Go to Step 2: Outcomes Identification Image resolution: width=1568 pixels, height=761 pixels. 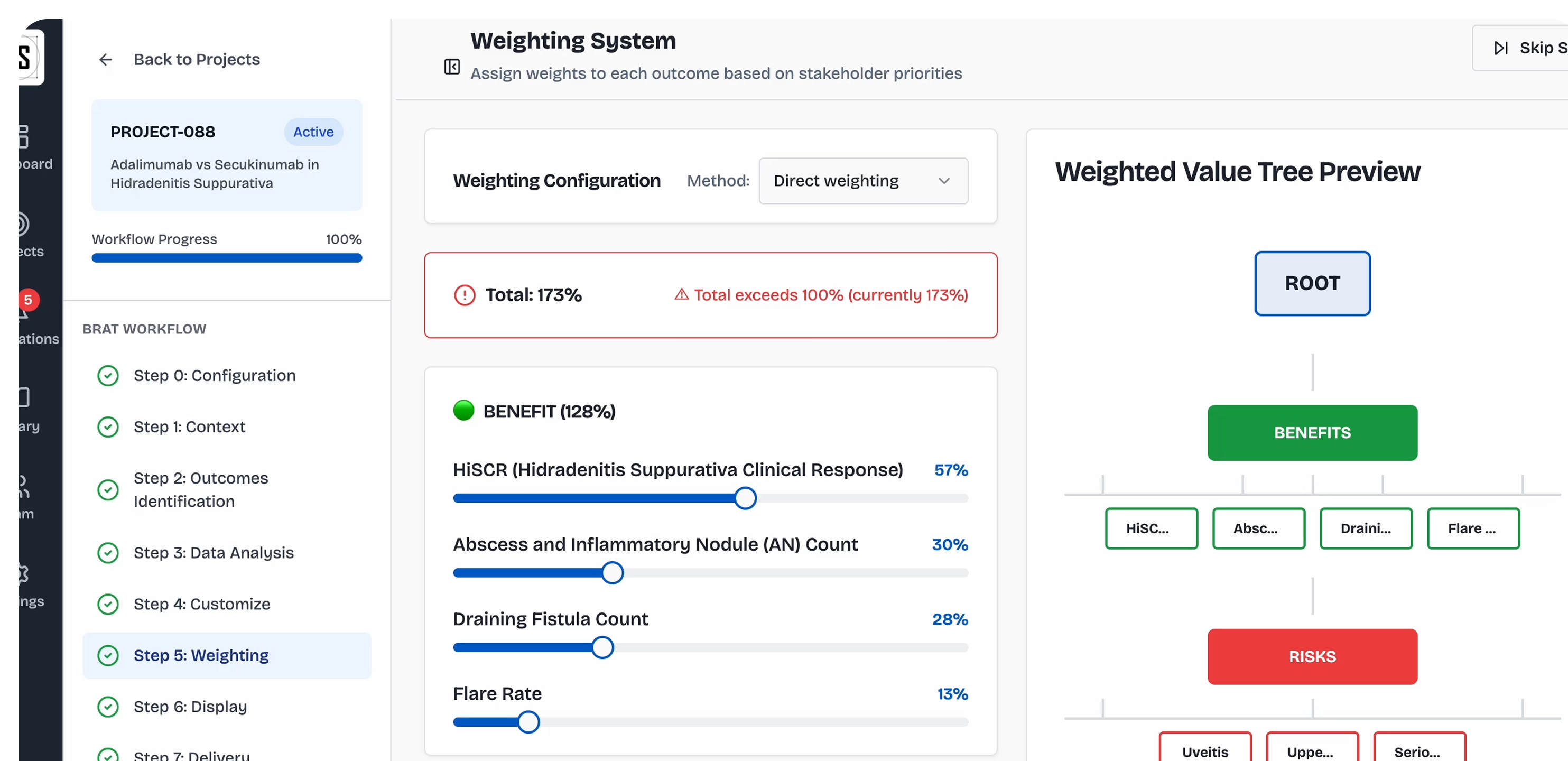(201, 489)
